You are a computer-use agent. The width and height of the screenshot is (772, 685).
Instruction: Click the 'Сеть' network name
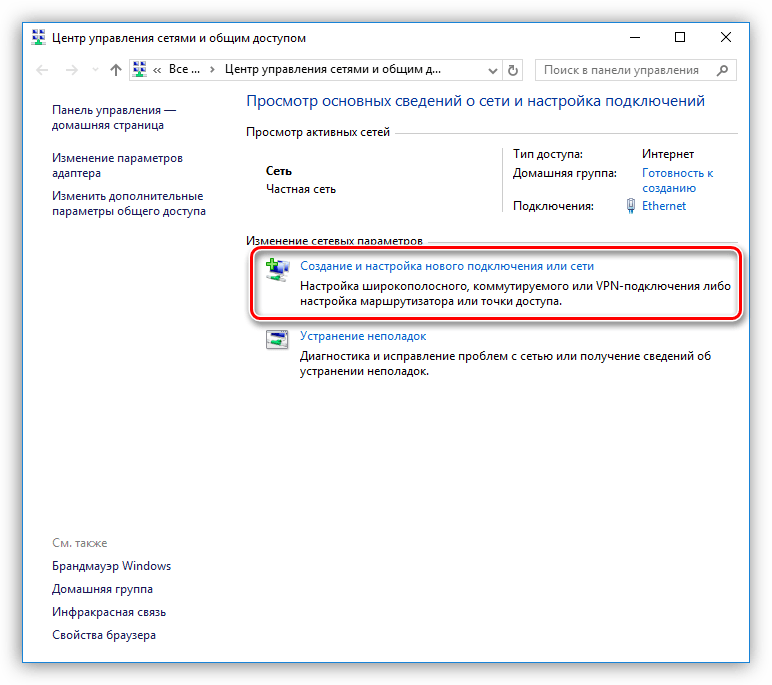coord(279,171)
